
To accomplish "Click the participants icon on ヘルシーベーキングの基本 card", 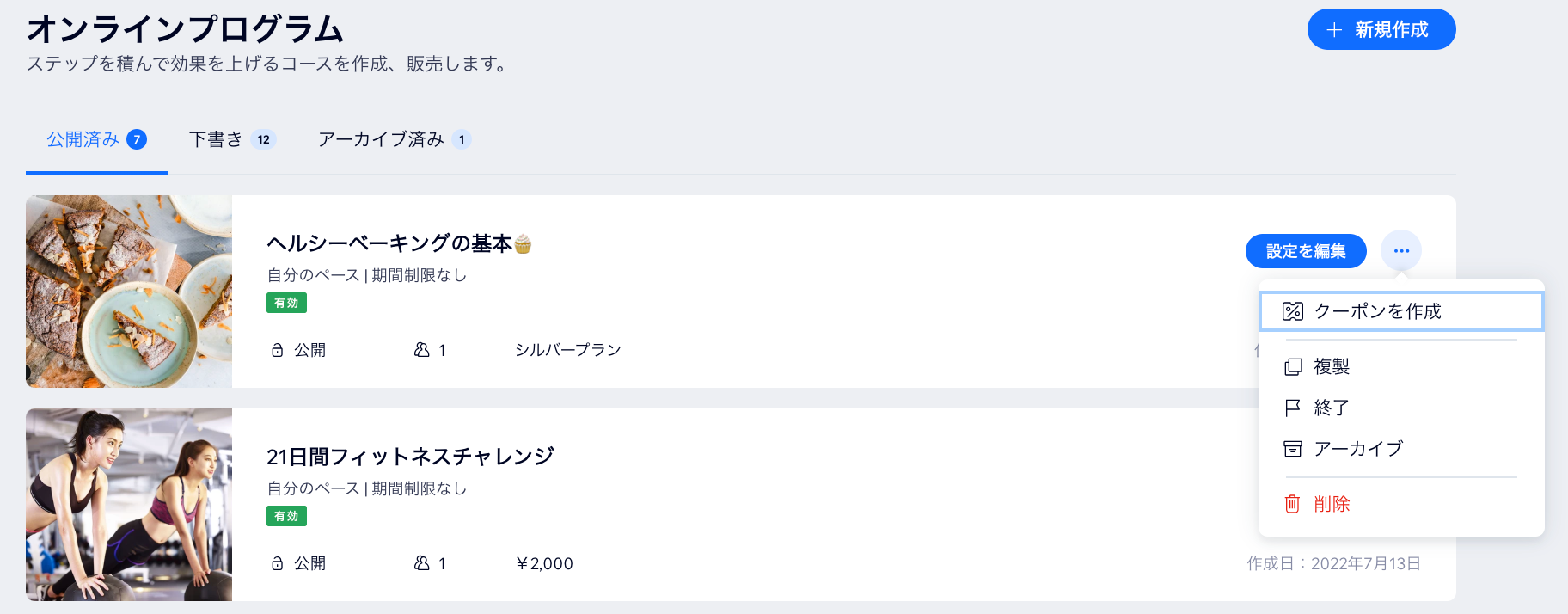I will (x=421, y=349).
